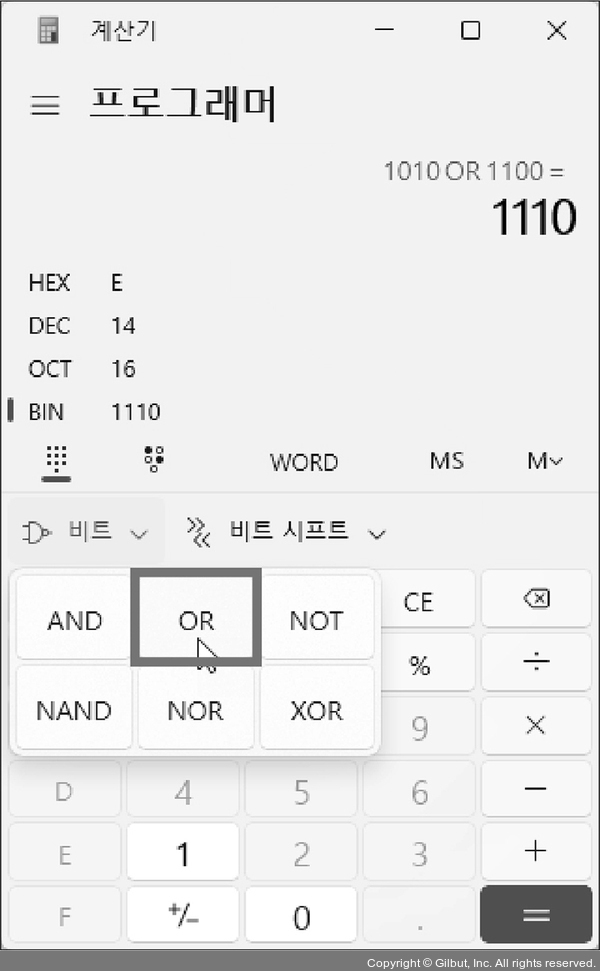The width and height of the screenshot is (600, 971).
Task: Click the backspace delete icon
Action: click(x=536, y=599)
